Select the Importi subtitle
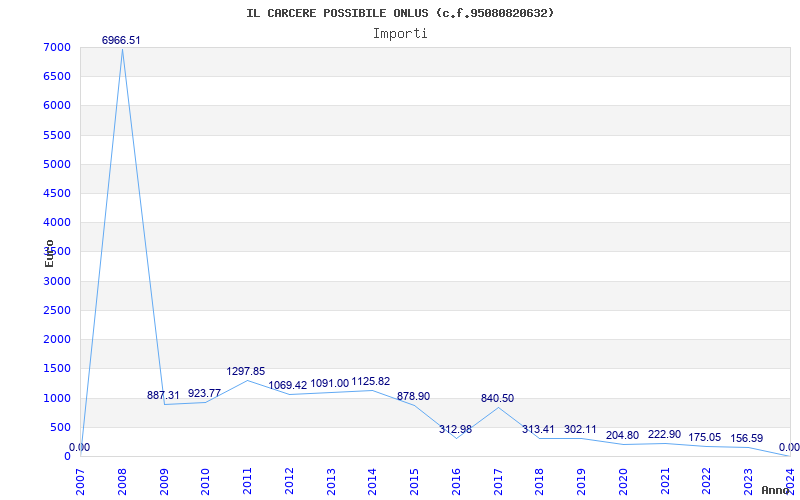Screen dimensions: 800x500 [x=400, y=34]
